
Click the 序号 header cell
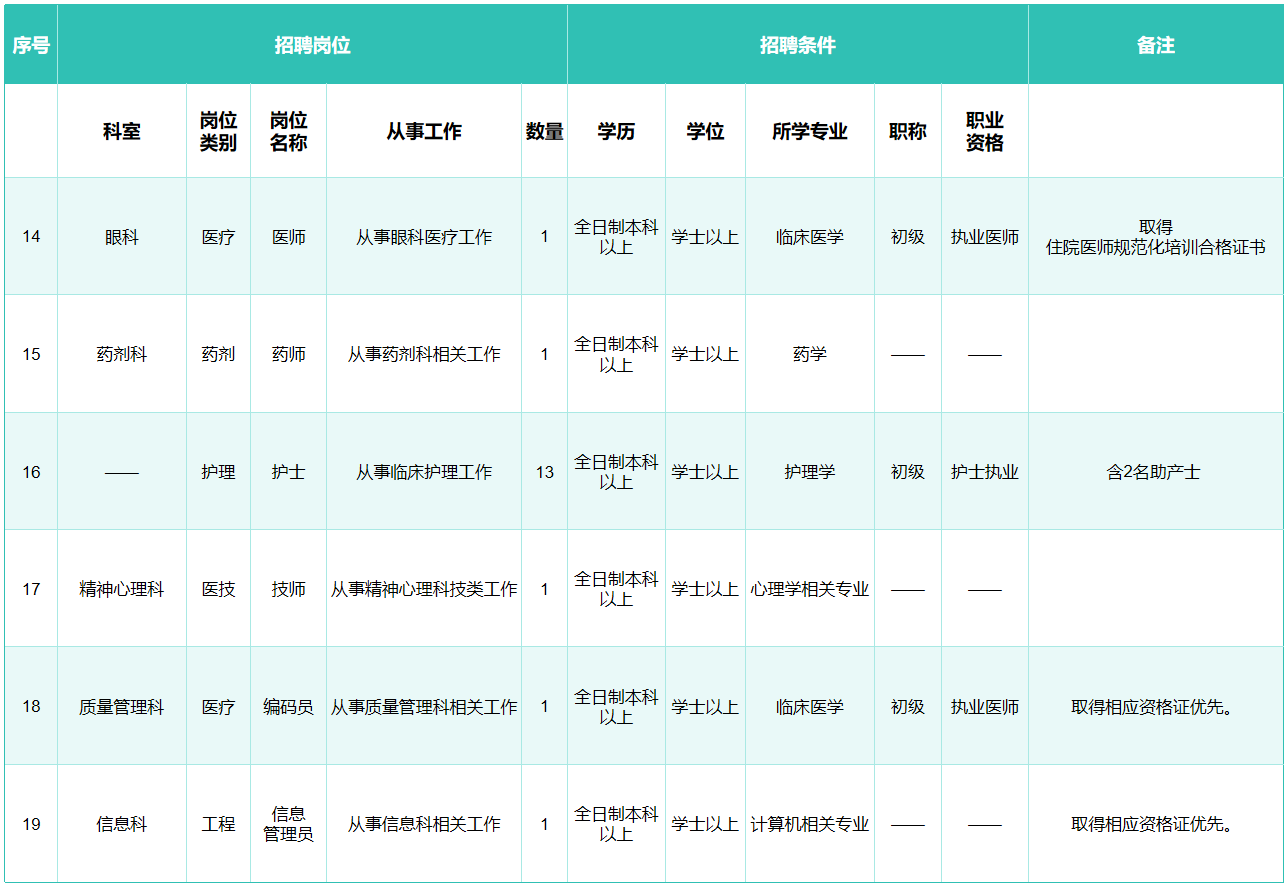[31, 45]
